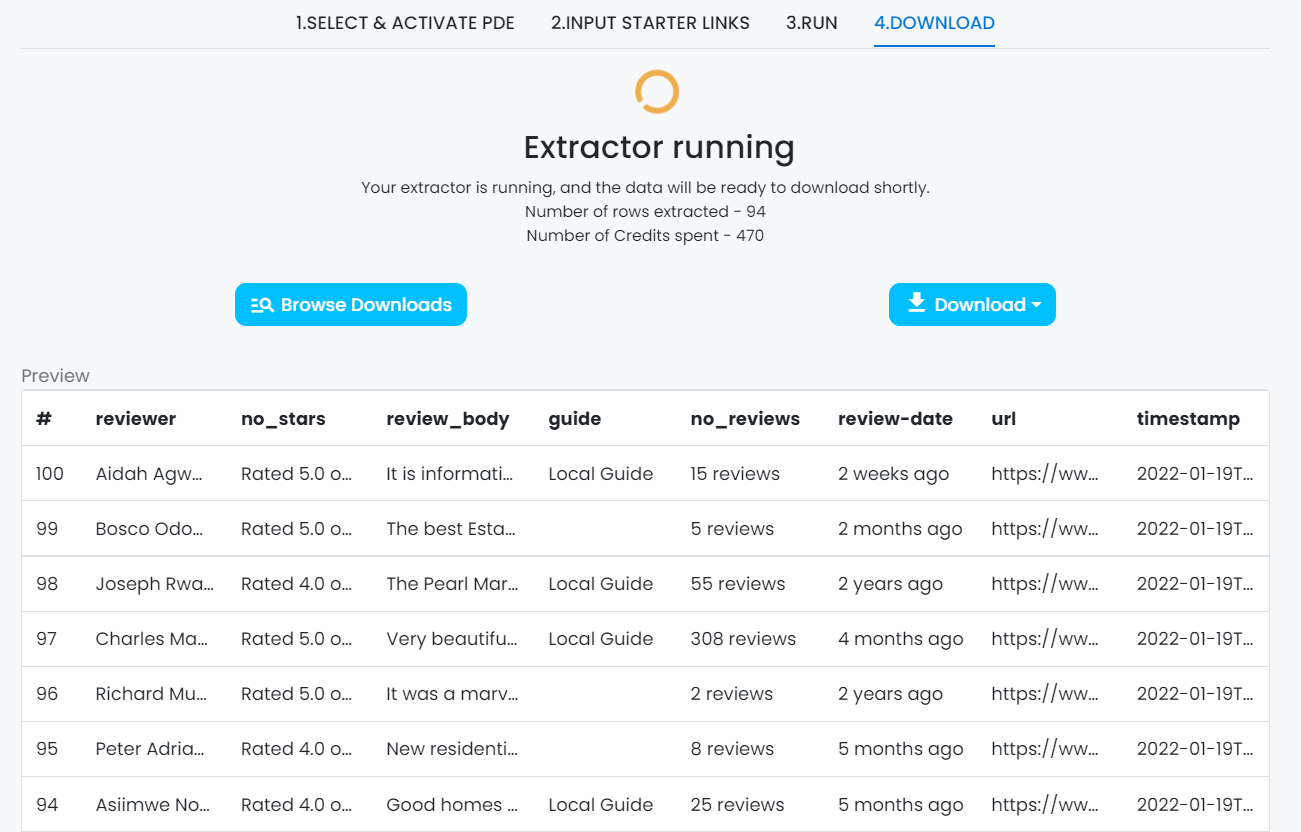1301x832 pixels.
Task: Select reviewer cell Peter Adria…
Action: [x=151, y=749]
